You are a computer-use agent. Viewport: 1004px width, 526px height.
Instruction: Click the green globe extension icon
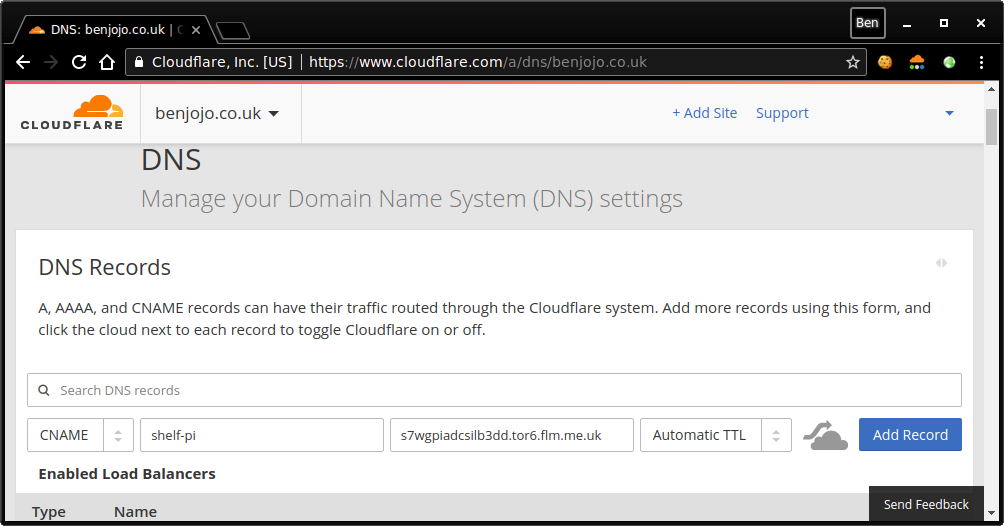click(949, 62)
